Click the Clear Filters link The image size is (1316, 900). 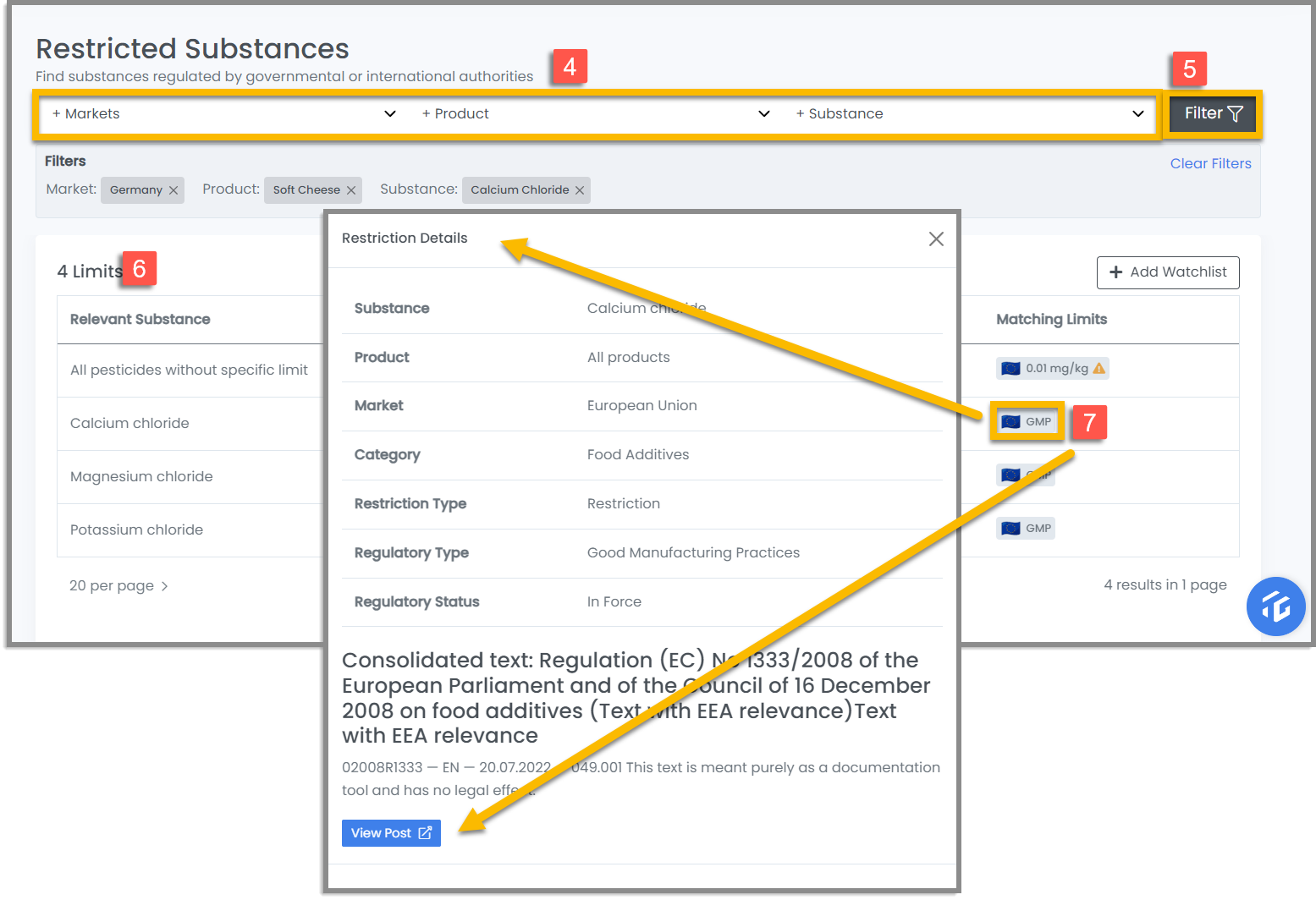tap(1210, 164)
